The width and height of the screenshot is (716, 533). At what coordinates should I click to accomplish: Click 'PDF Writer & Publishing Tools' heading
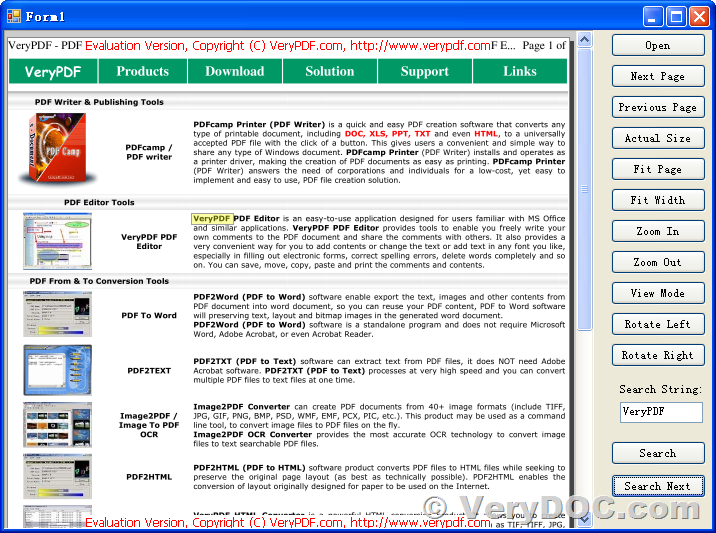(x=99, y=102)
